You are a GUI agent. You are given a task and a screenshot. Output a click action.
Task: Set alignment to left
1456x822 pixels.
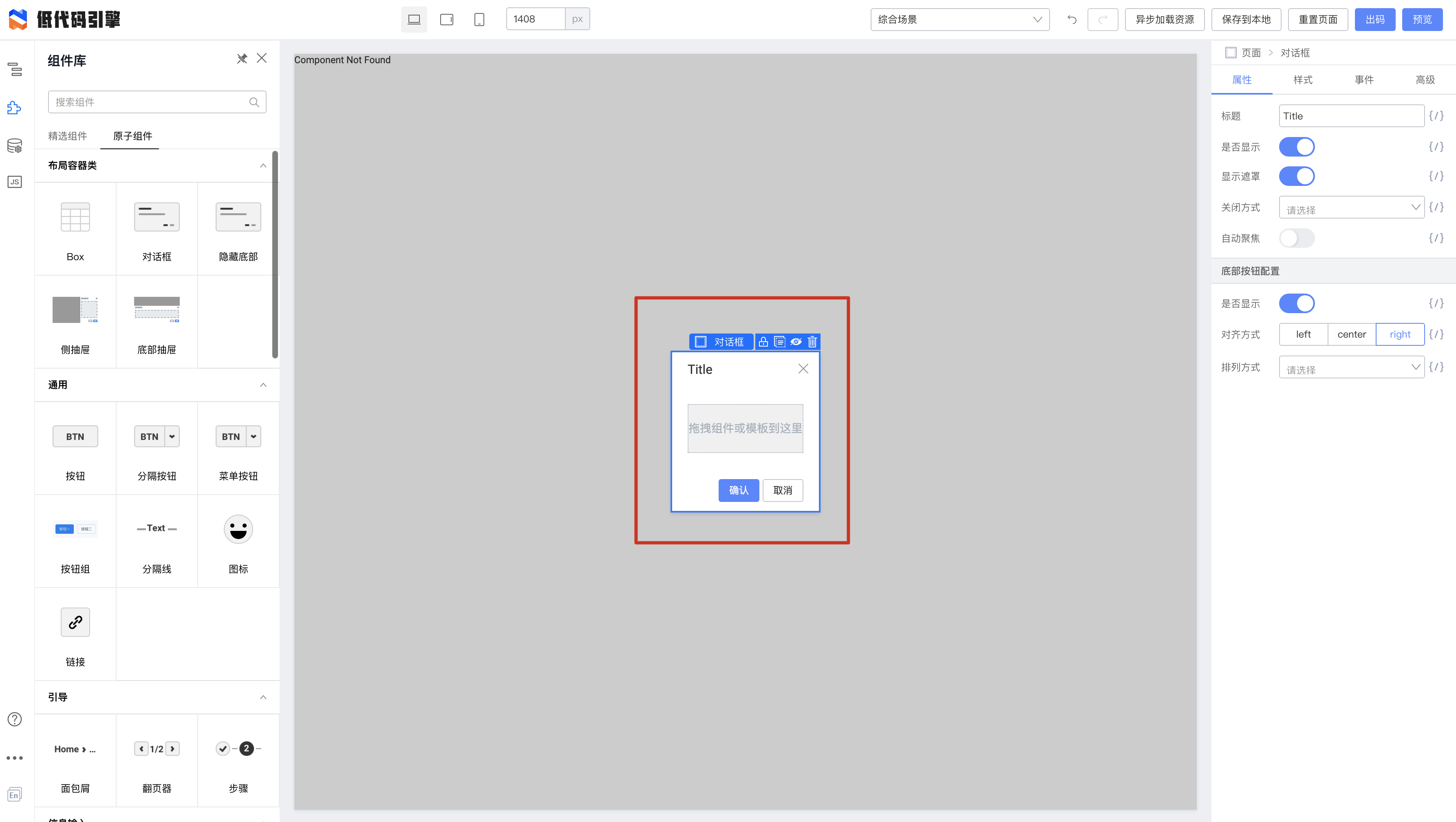click(x=1304, y=334)
